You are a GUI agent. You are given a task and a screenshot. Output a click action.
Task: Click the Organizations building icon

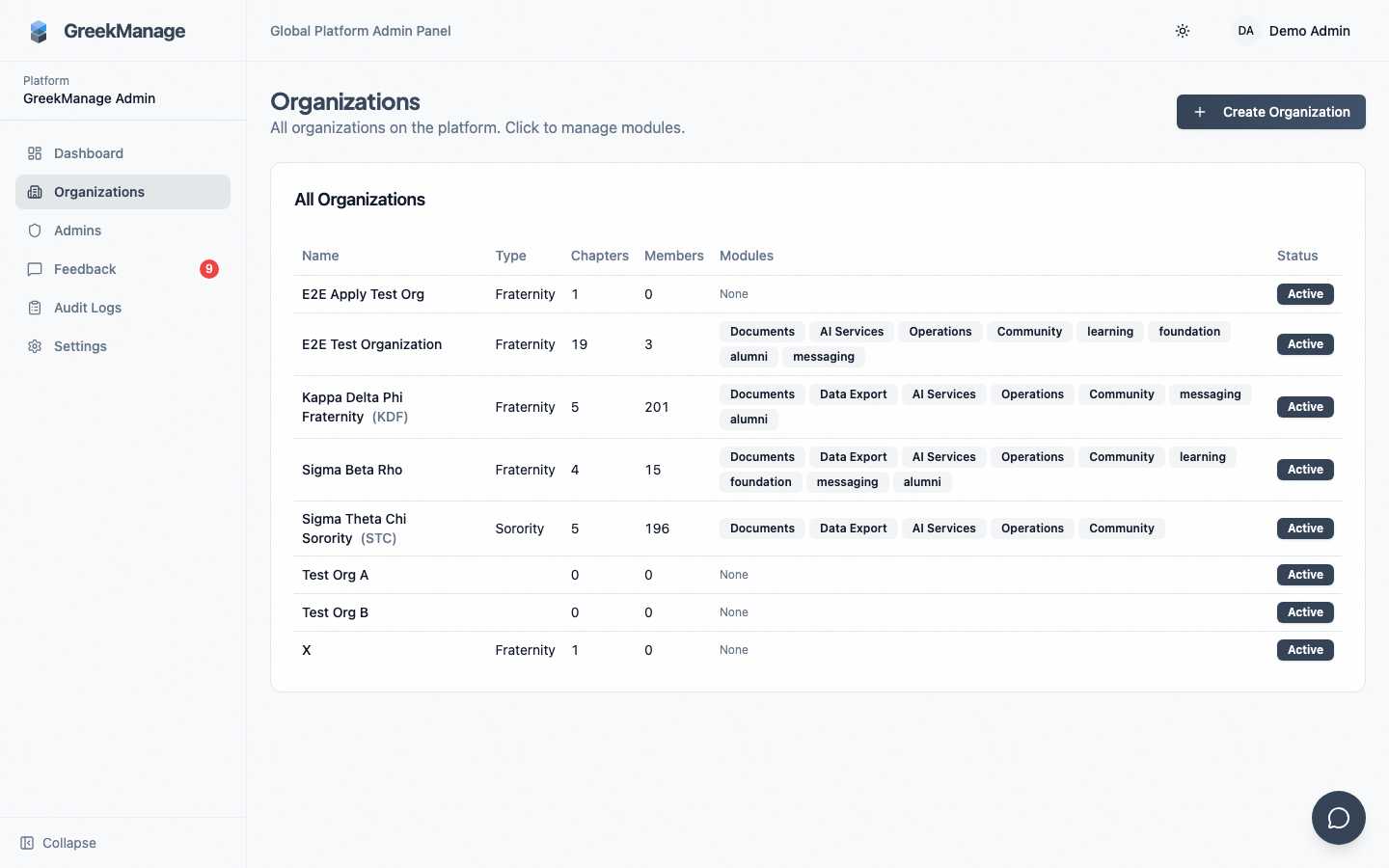pyautogui.click(x=35, y=192)
